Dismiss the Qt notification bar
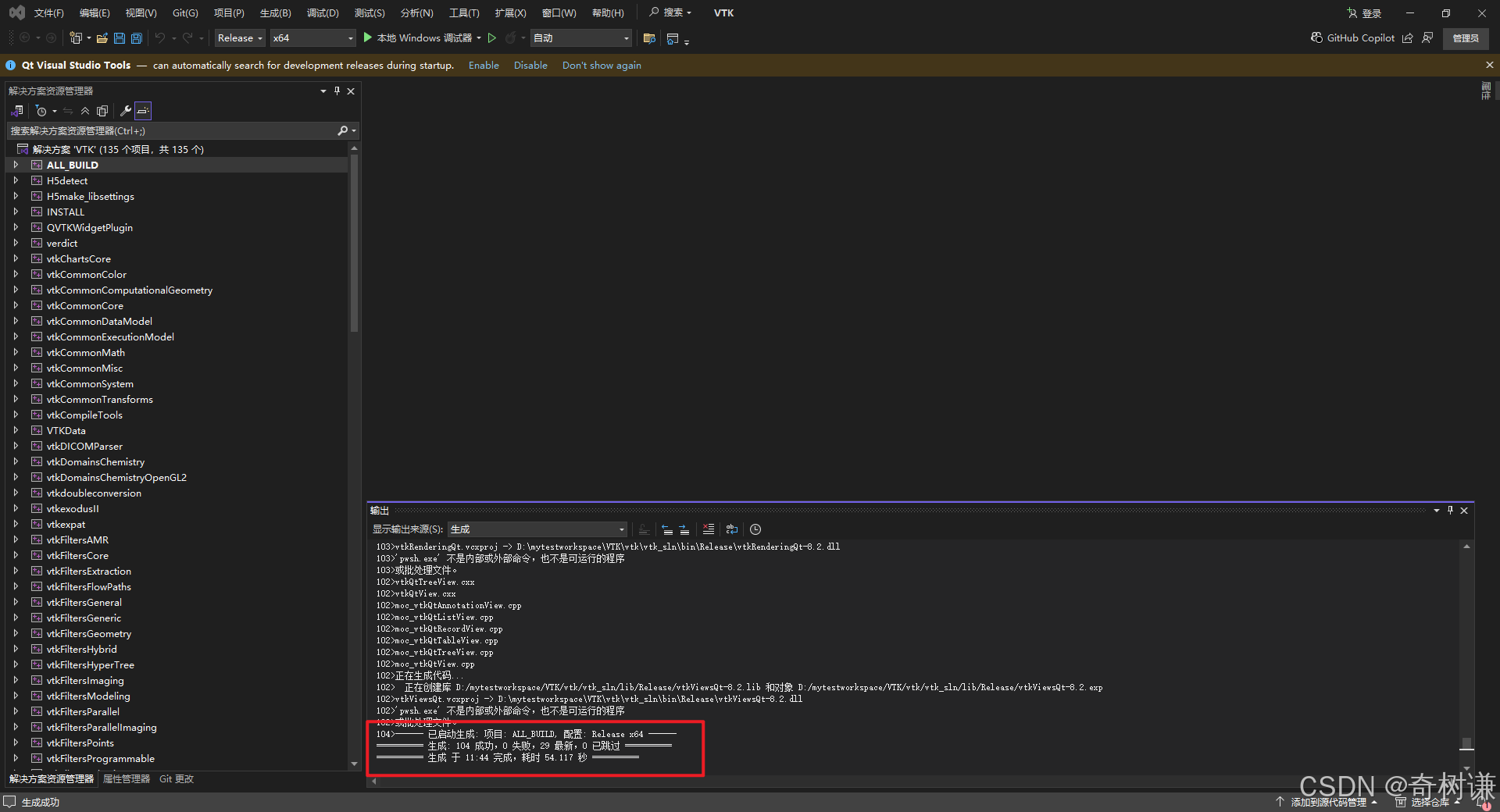 (x=1489, y=65)
